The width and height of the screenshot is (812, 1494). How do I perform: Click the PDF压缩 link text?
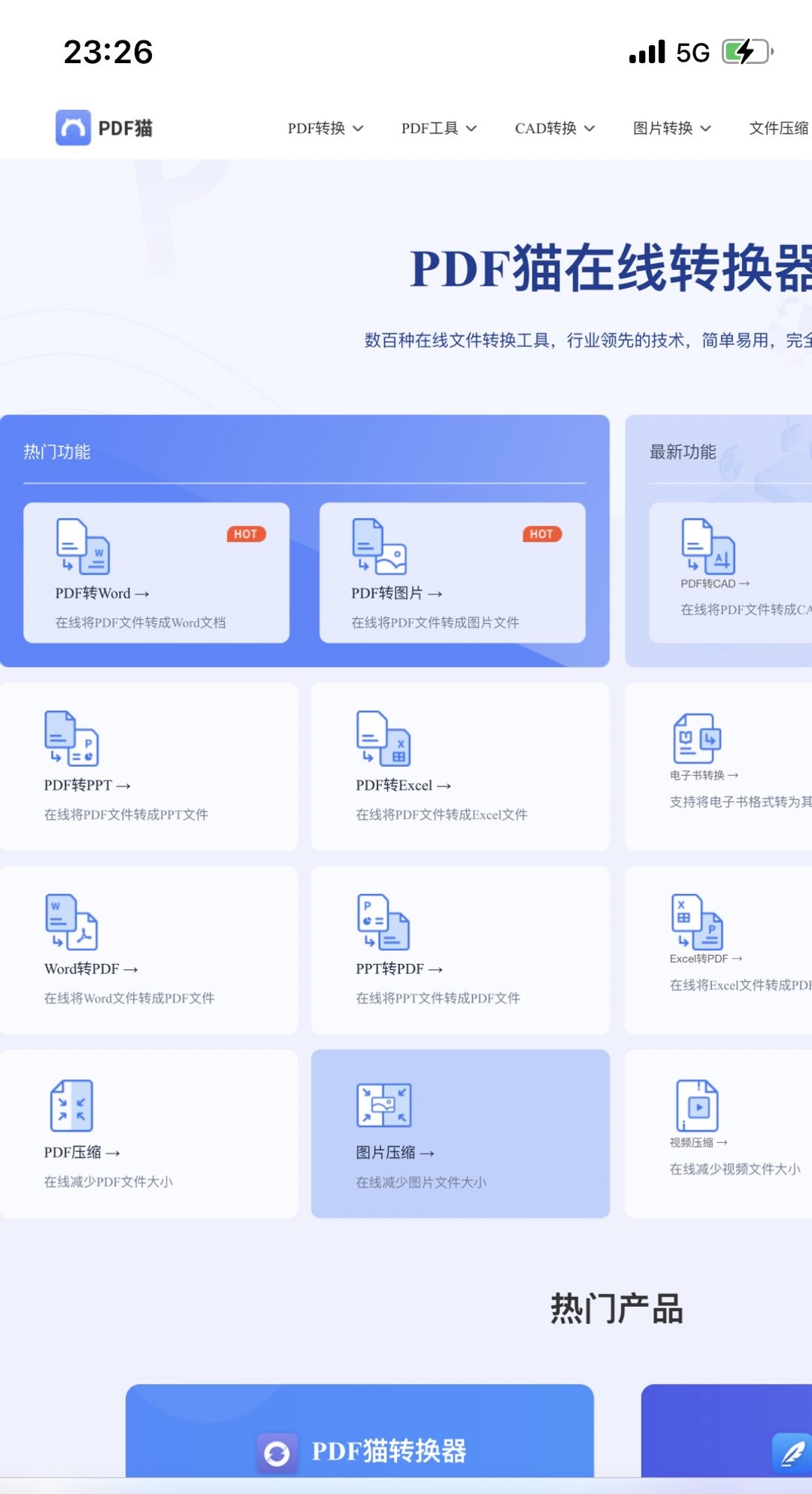[x=82, y=1152]
